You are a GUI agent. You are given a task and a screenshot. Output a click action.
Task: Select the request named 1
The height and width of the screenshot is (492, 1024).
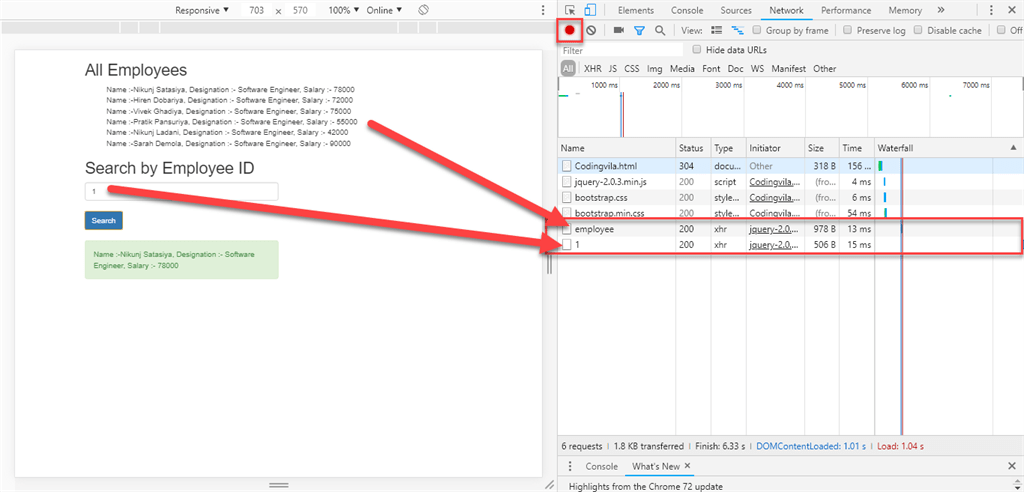tap(791, 245)
